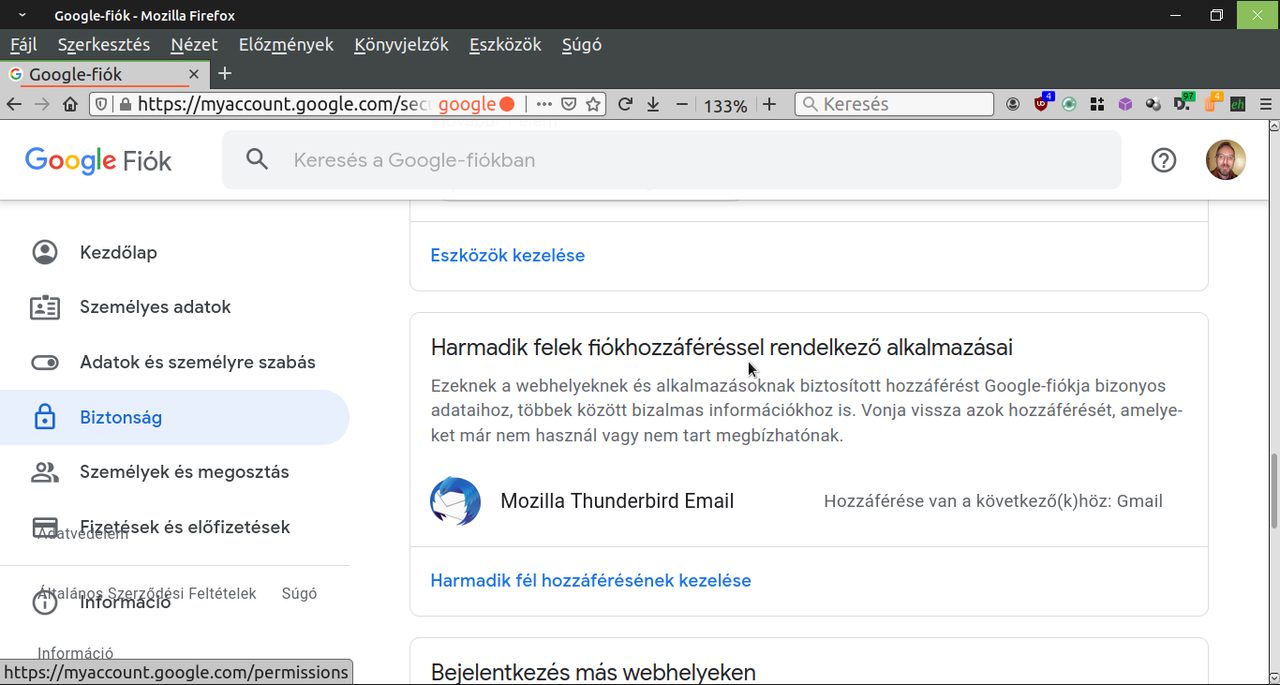Reload the current page

626,104
